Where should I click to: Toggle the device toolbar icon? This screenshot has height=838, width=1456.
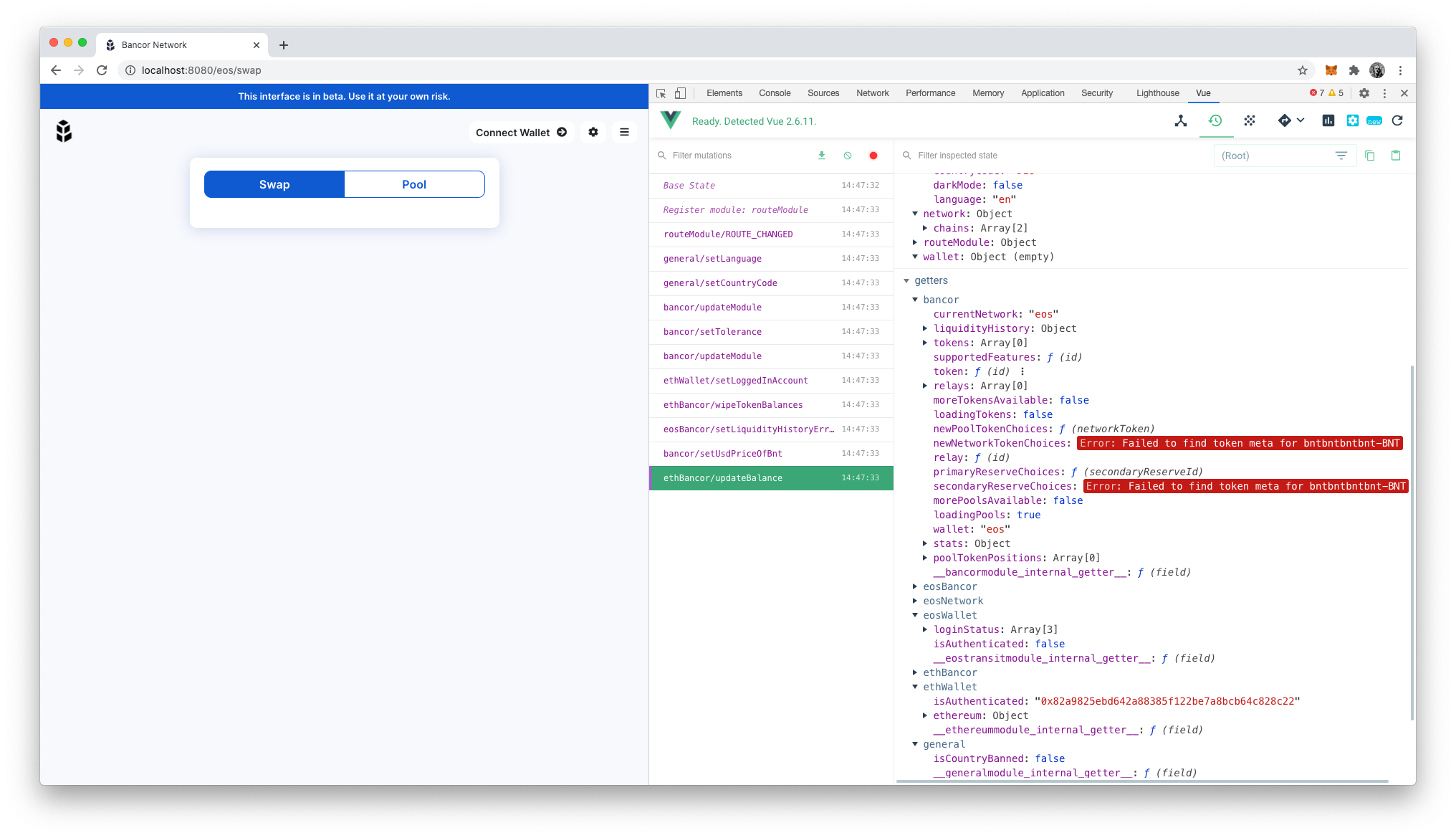click(680, 93)
